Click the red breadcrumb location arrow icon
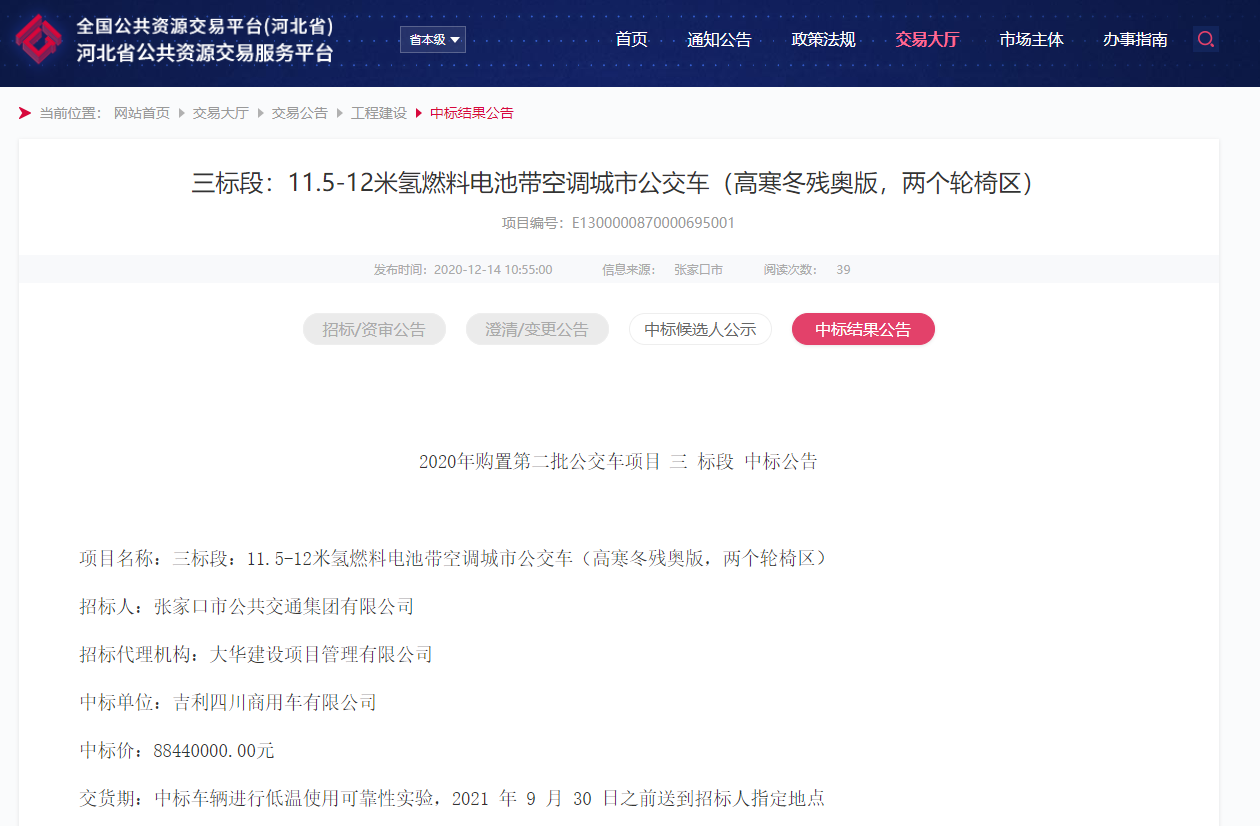This screenshot has height=826, width=1260. click(25, 113)
